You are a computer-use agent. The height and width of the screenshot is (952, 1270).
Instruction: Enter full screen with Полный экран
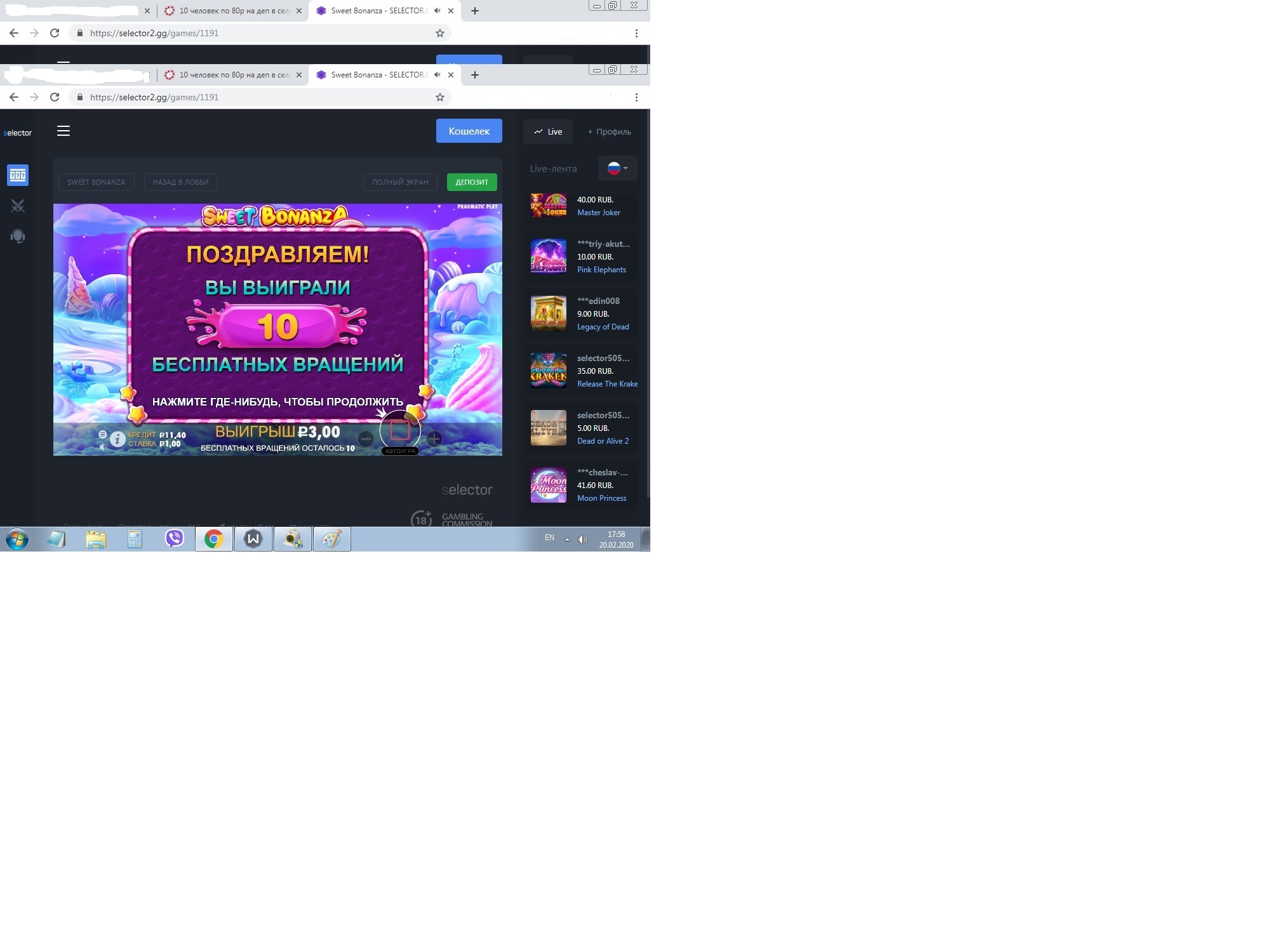click(x=400, y=182)
